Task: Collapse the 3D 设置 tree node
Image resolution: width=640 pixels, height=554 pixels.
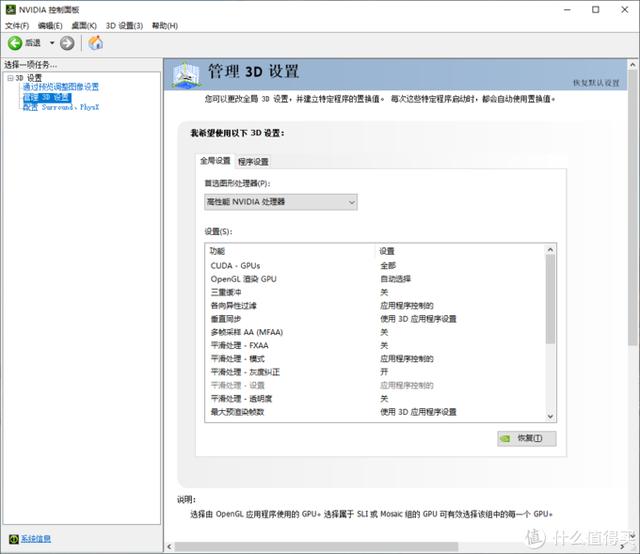Action: 10,78
